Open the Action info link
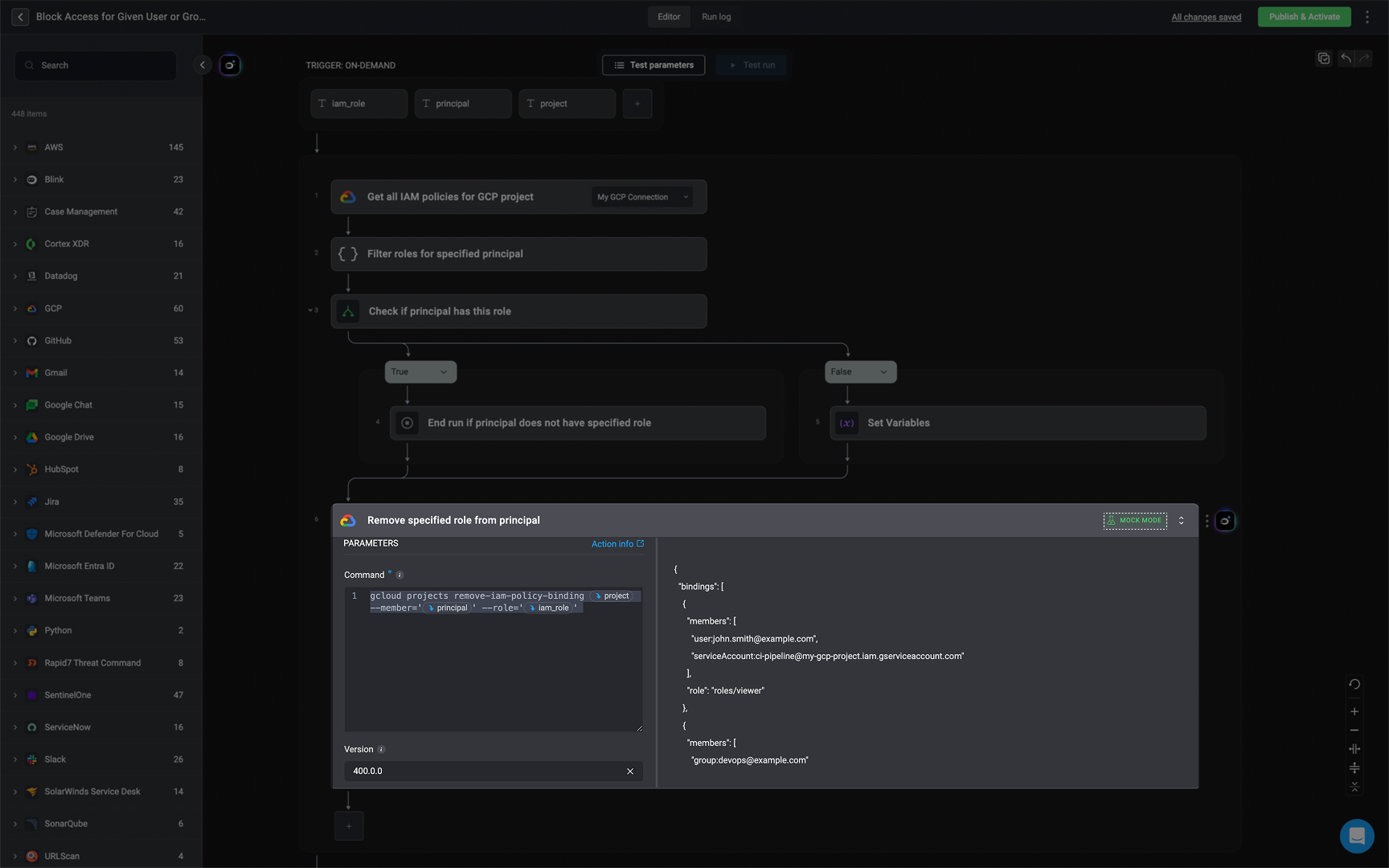 (617, 544)
